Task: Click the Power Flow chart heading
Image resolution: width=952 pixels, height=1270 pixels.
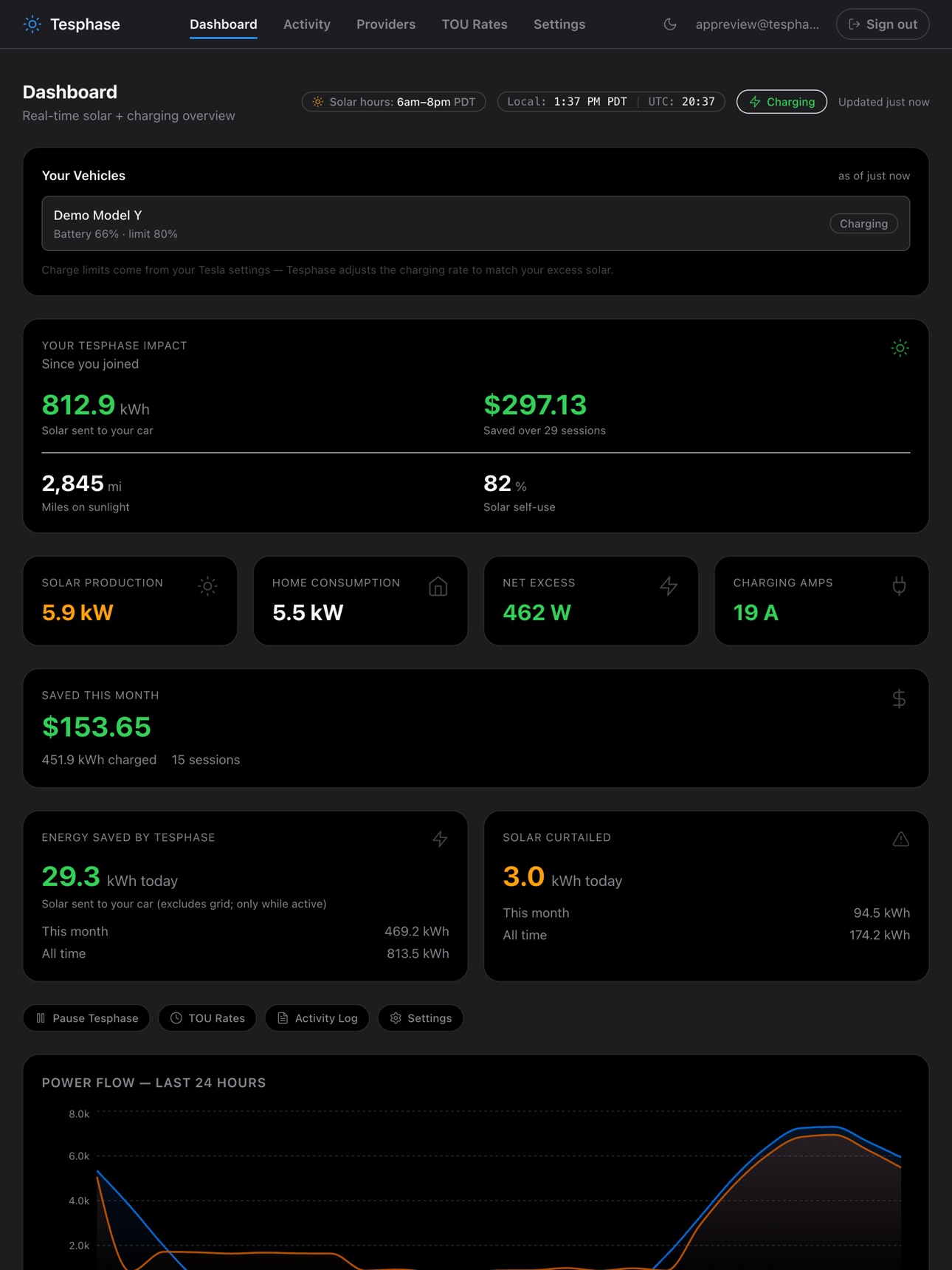Action: (154, 1083)
